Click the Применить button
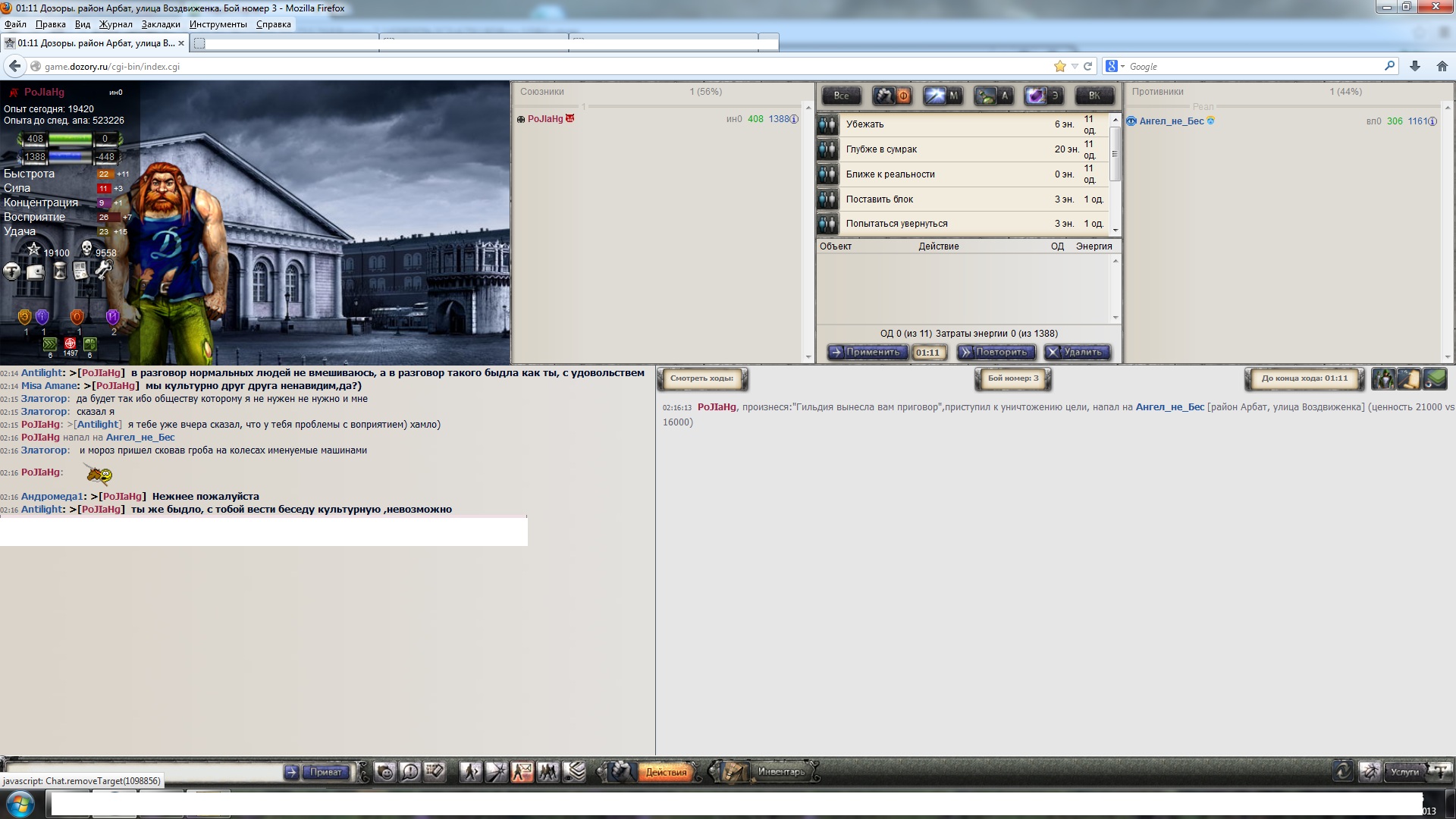1456x819 pixels. pos(866,353)
